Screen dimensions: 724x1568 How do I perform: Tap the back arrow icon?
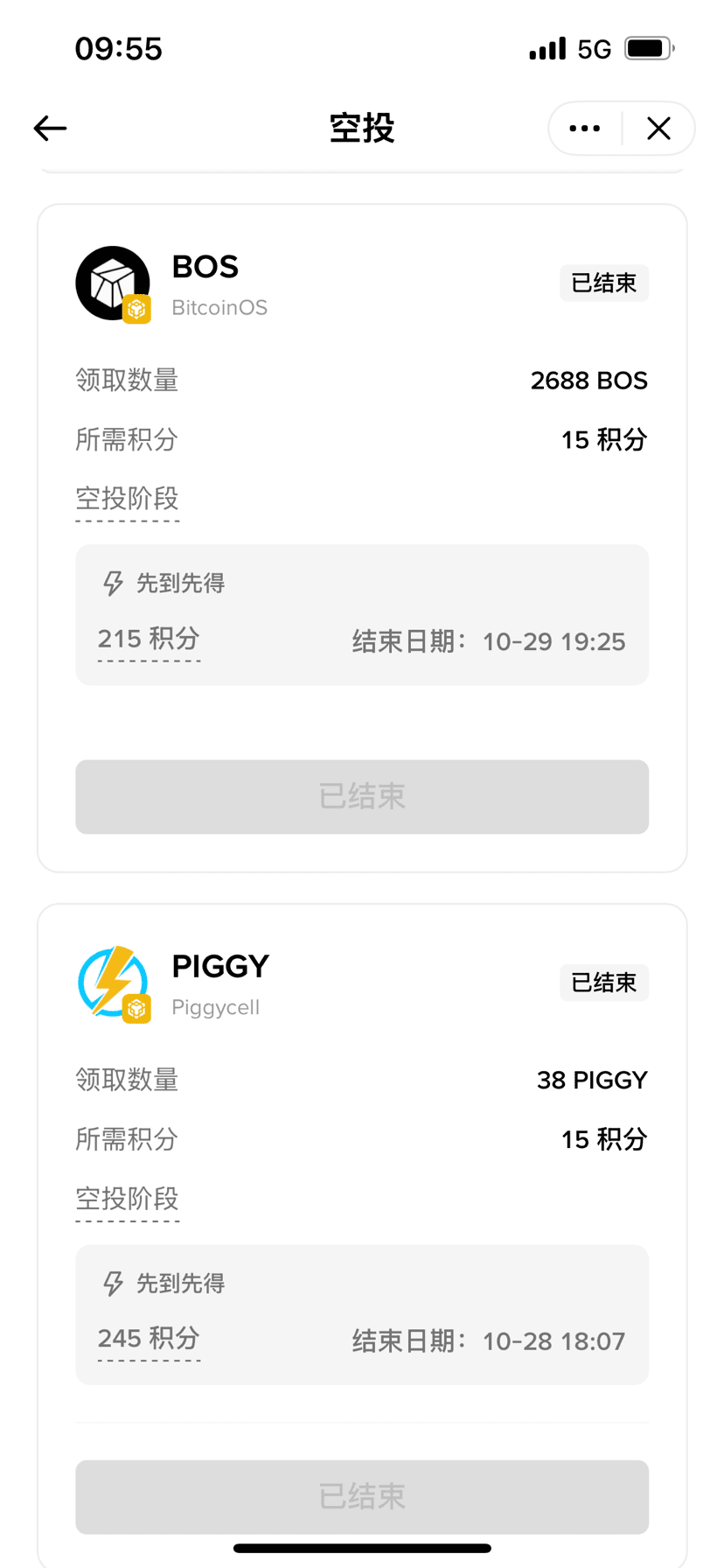tap(50, 129)
